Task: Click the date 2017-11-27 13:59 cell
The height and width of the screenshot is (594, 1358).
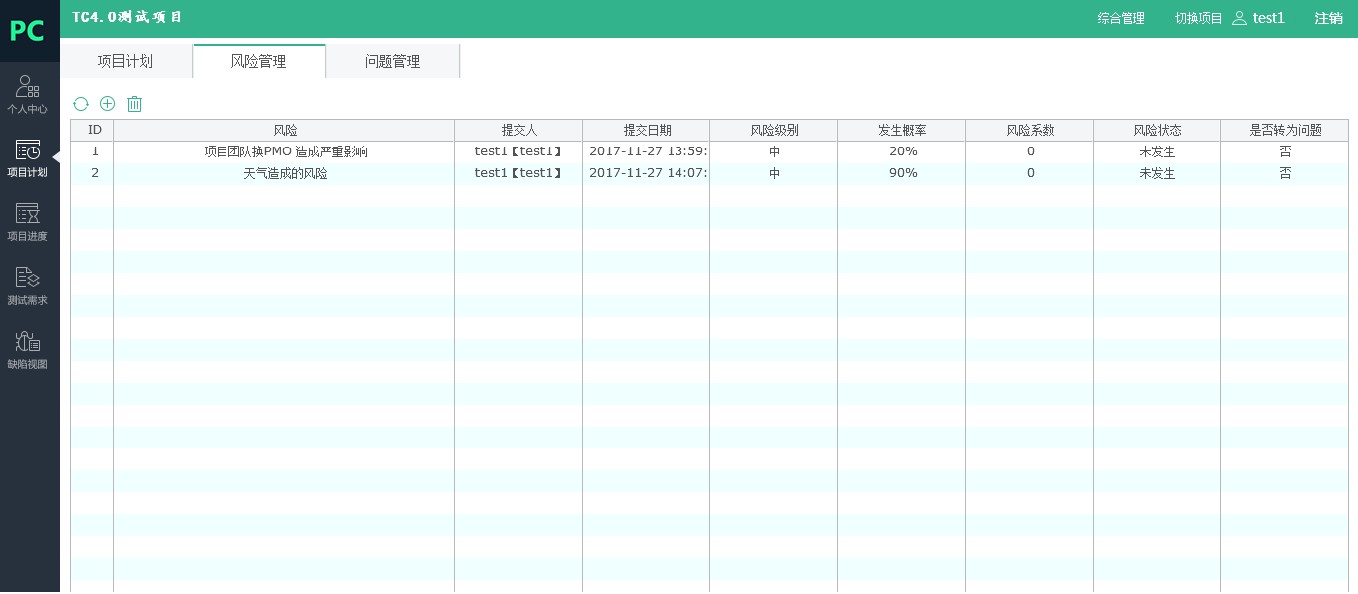Action: (x=647, y=152)
